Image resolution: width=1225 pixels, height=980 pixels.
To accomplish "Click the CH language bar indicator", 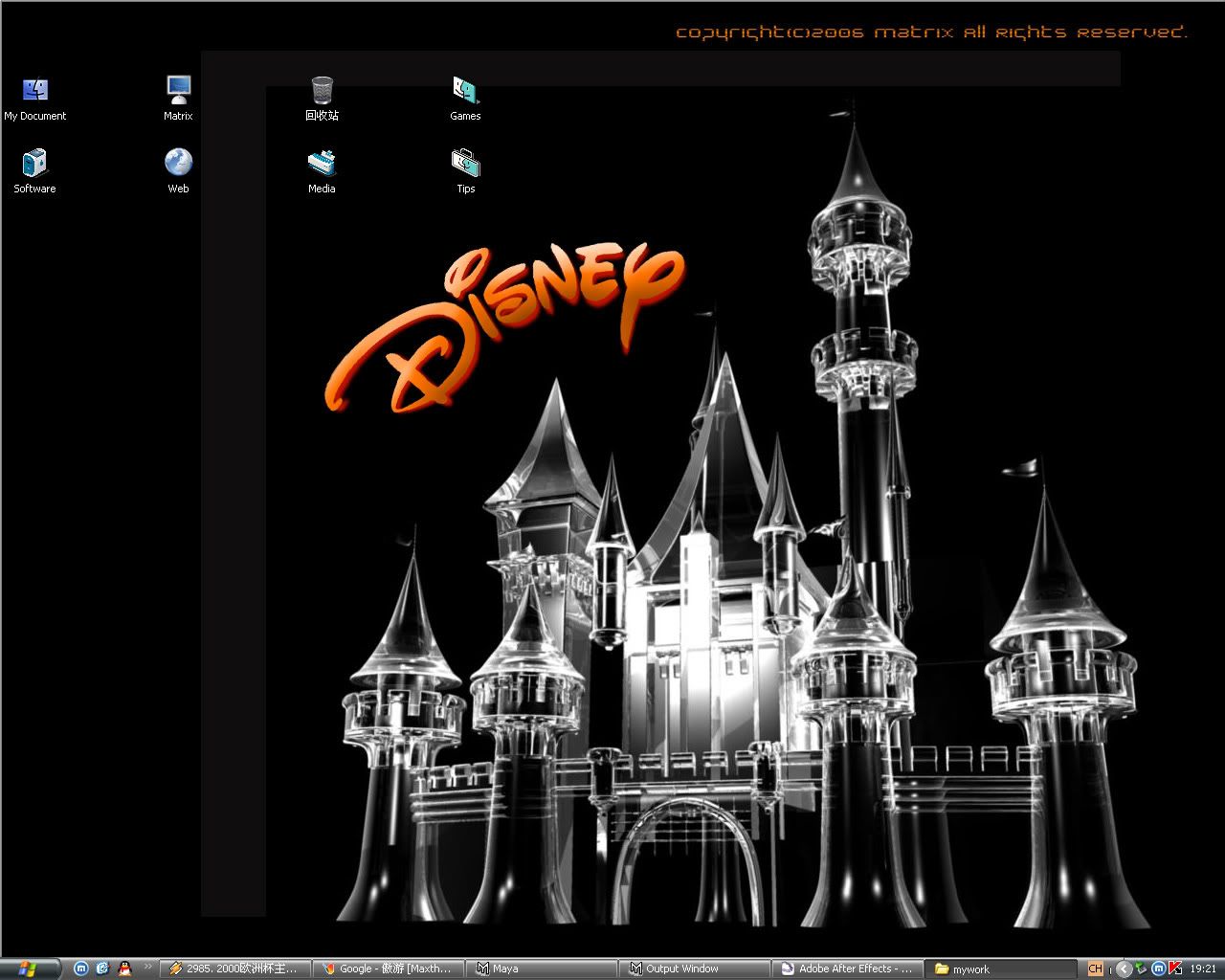I will coord(1096,969).
